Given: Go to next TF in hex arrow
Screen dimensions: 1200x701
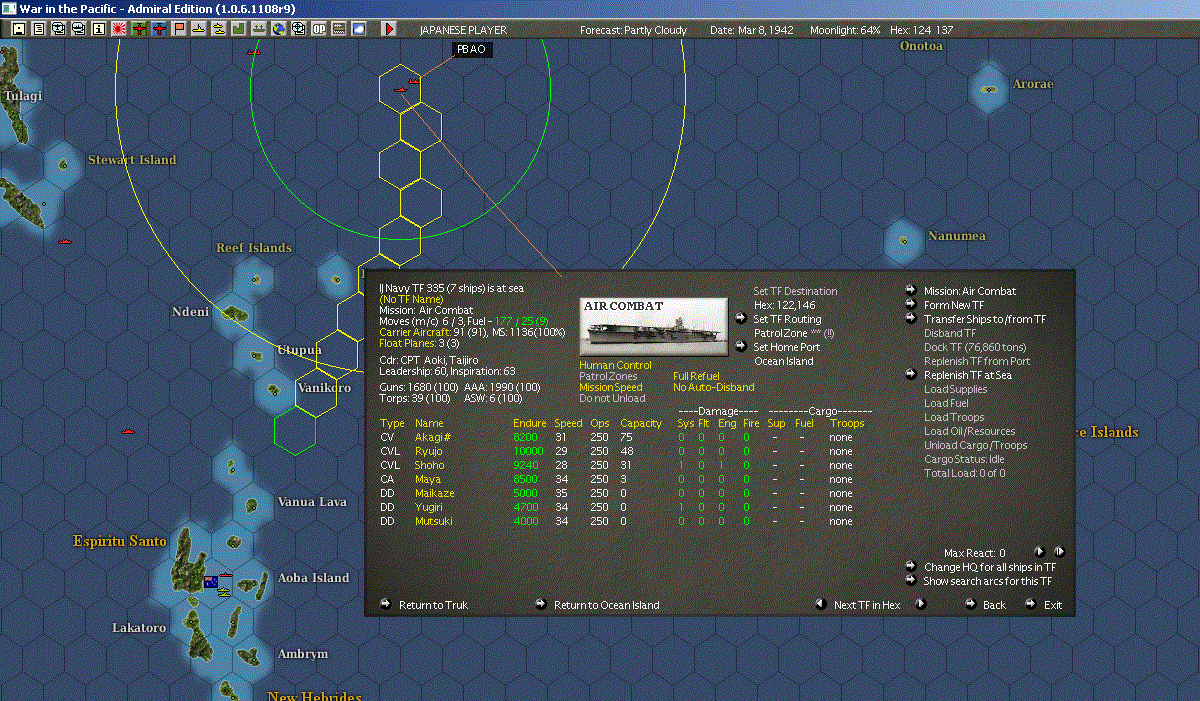Looking at the screenshot, I should coord(920,604).
